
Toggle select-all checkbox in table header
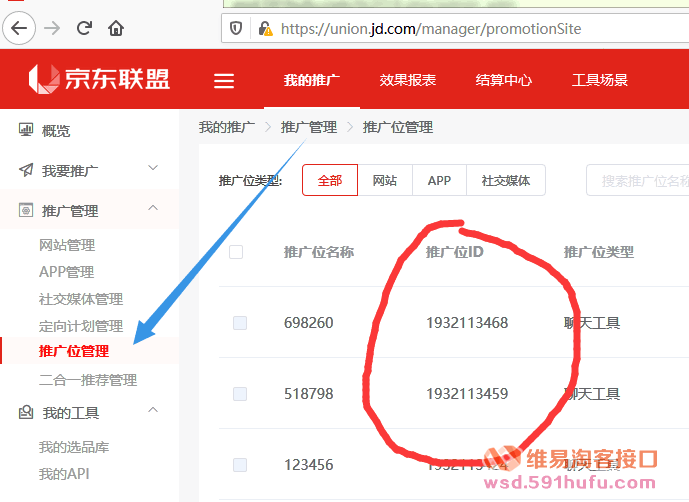[236, 252]
